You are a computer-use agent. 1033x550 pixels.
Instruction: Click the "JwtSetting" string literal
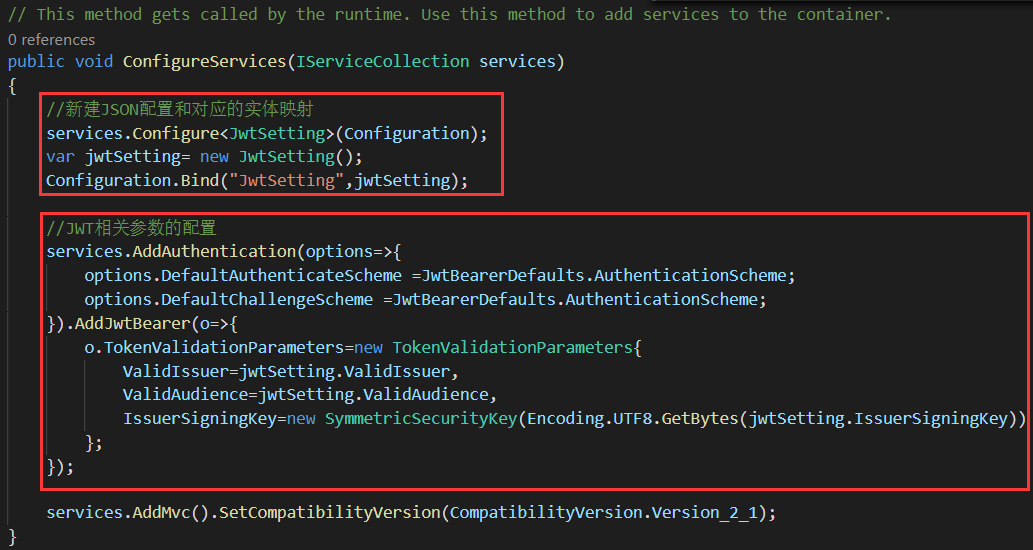point(287,180)
